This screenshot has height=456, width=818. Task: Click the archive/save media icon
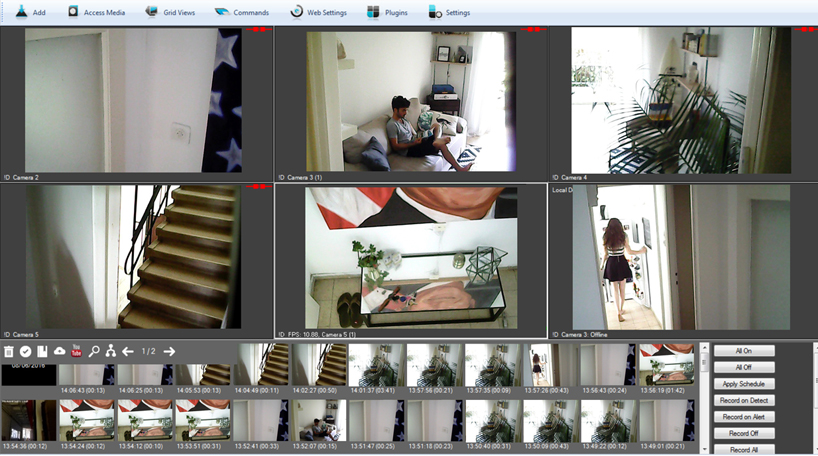42,352
